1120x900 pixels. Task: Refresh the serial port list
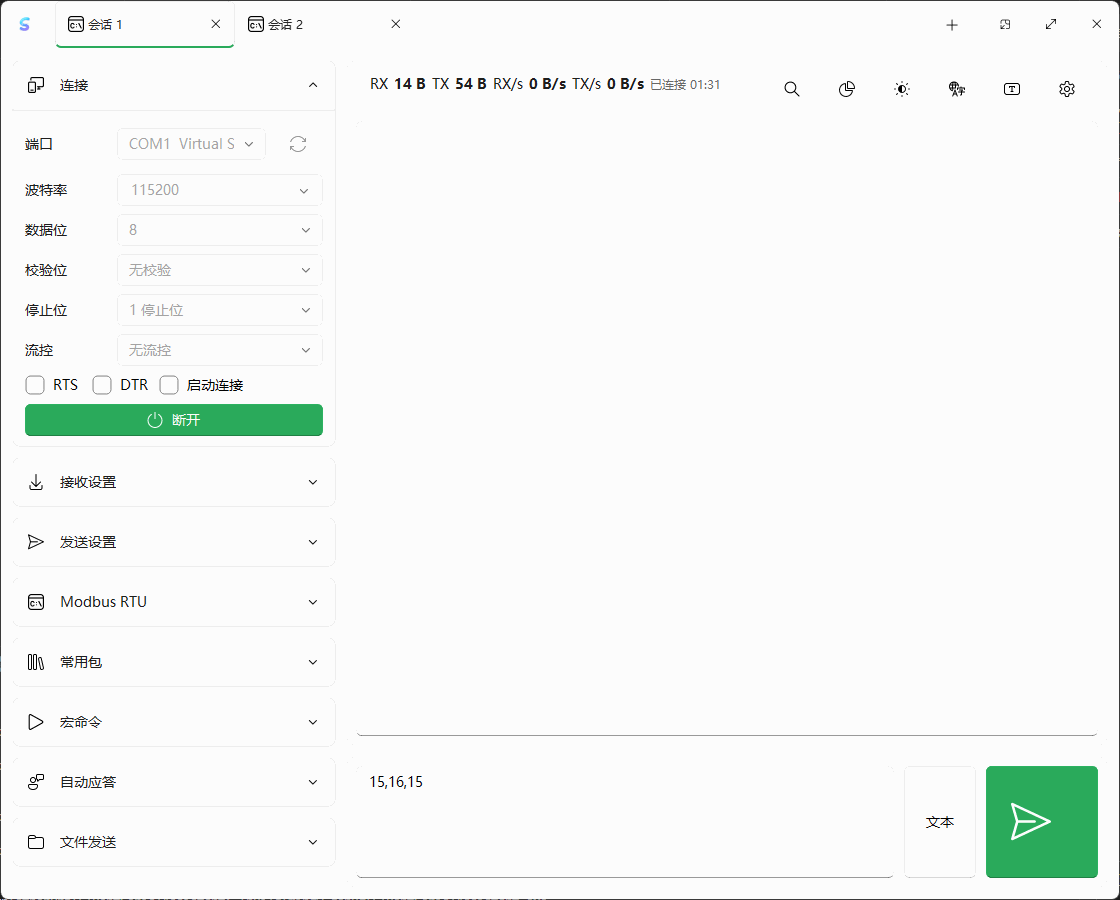tap(298, 144)
